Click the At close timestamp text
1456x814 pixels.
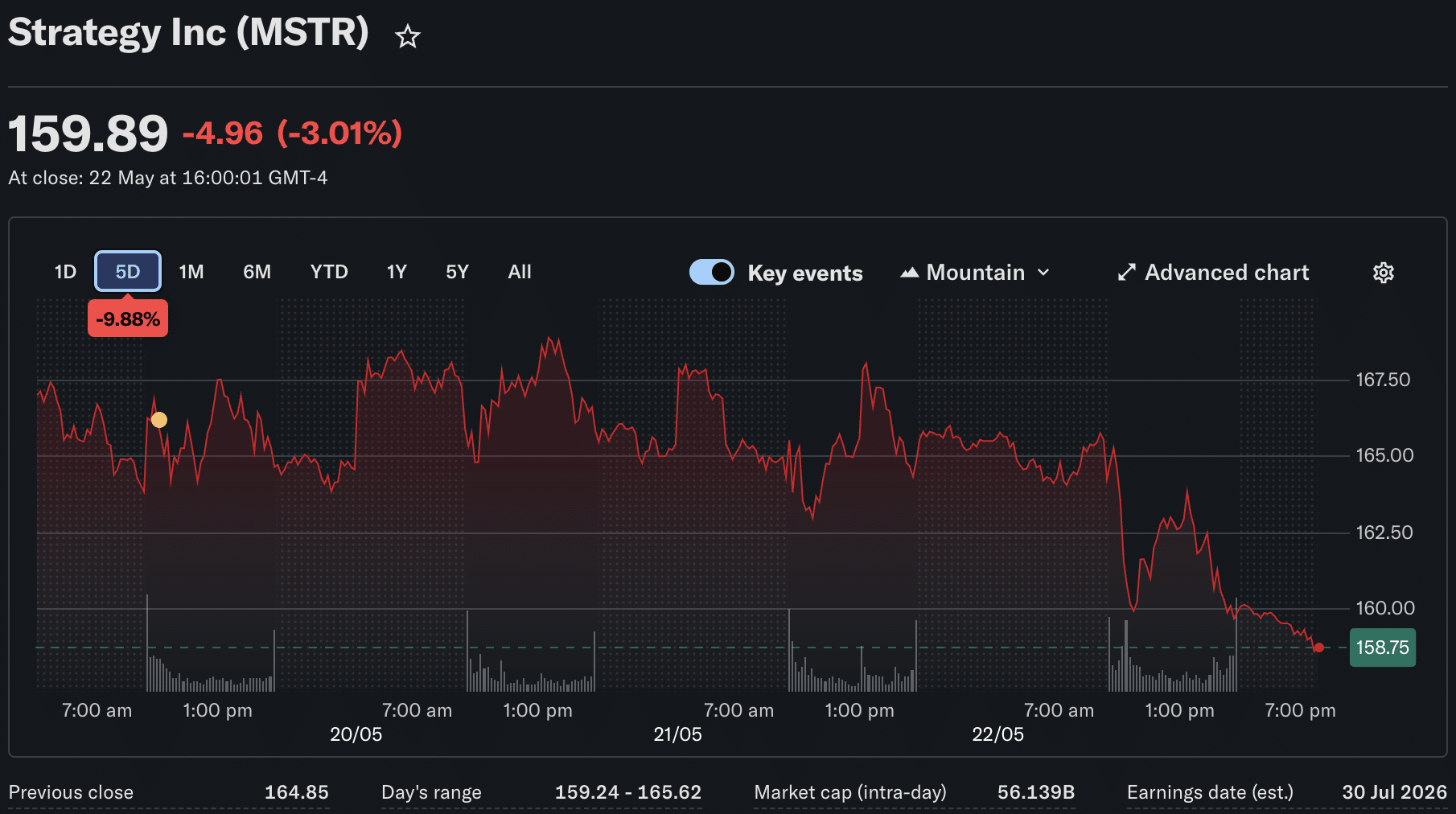click(x=168, y=178)
